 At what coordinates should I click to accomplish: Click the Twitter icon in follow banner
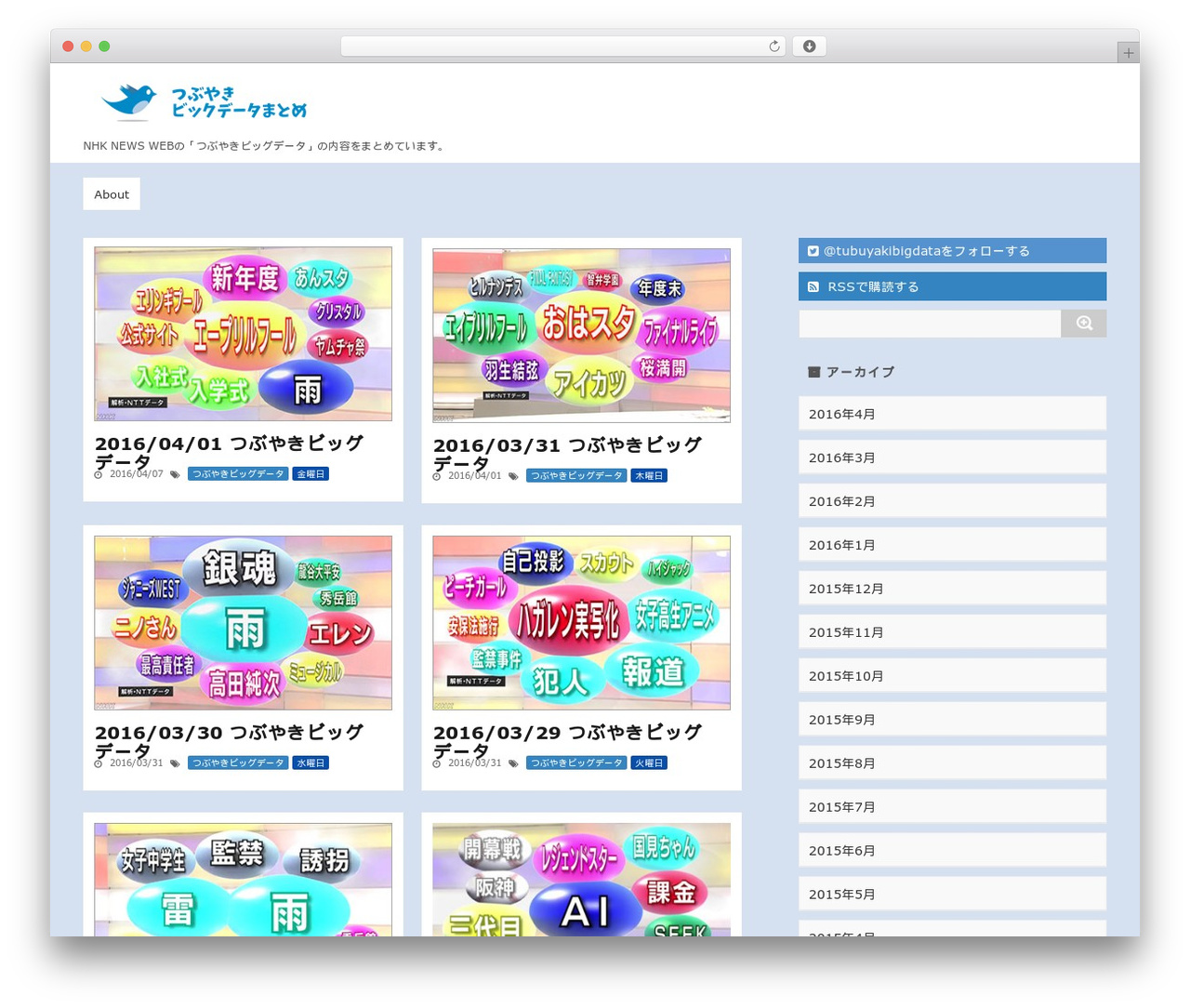(x=813, y=251)
